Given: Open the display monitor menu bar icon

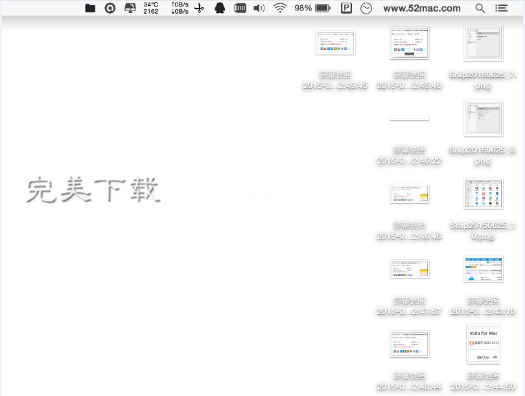Looking at the screenshot, I should [x=130, y=8].
